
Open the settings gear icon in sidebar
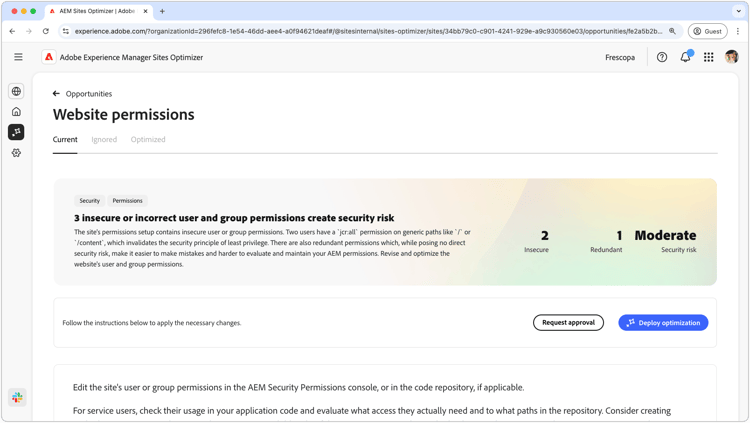pyautogui.click(x=16, y=153)
